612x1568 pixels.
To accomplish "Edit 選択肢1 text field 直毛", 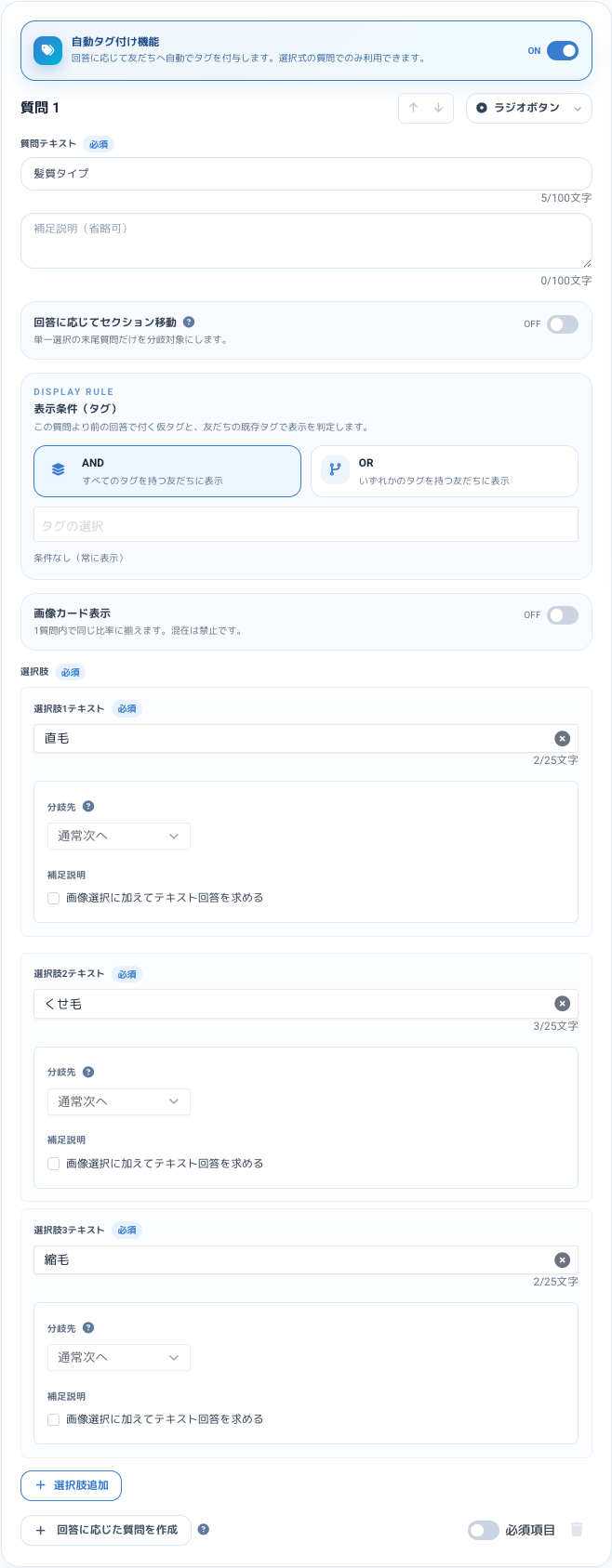I will 306,738.
